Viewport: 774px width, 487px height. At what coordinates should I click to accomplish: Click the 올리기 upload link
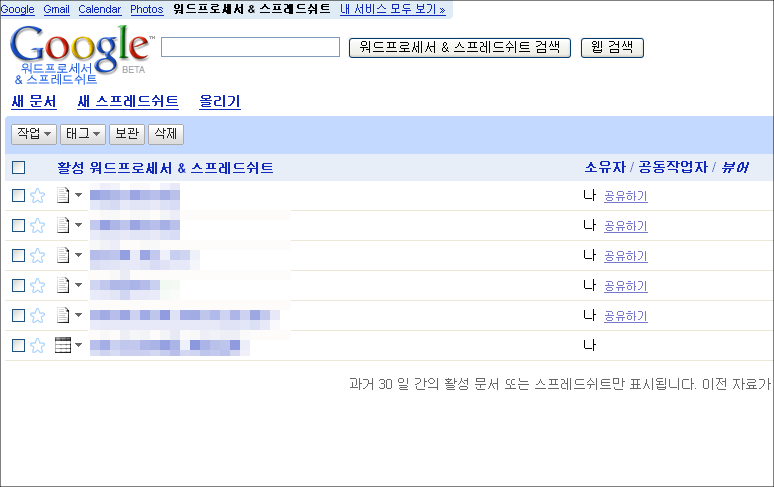click(x=220, y=102)
